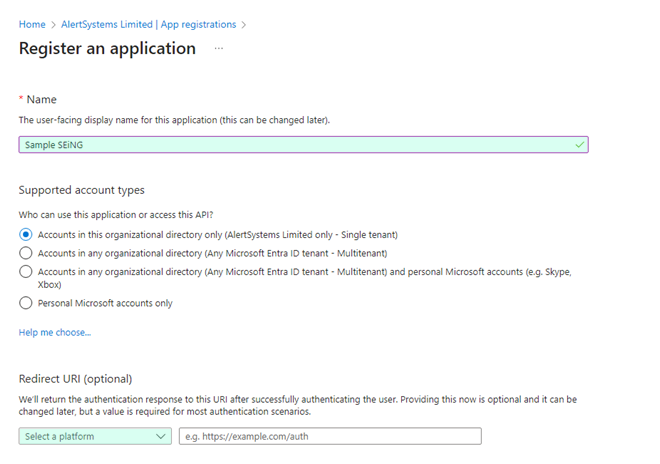Go to the Home breadcrumb
This screenshot has width=660, height=464.
(32, 24)
